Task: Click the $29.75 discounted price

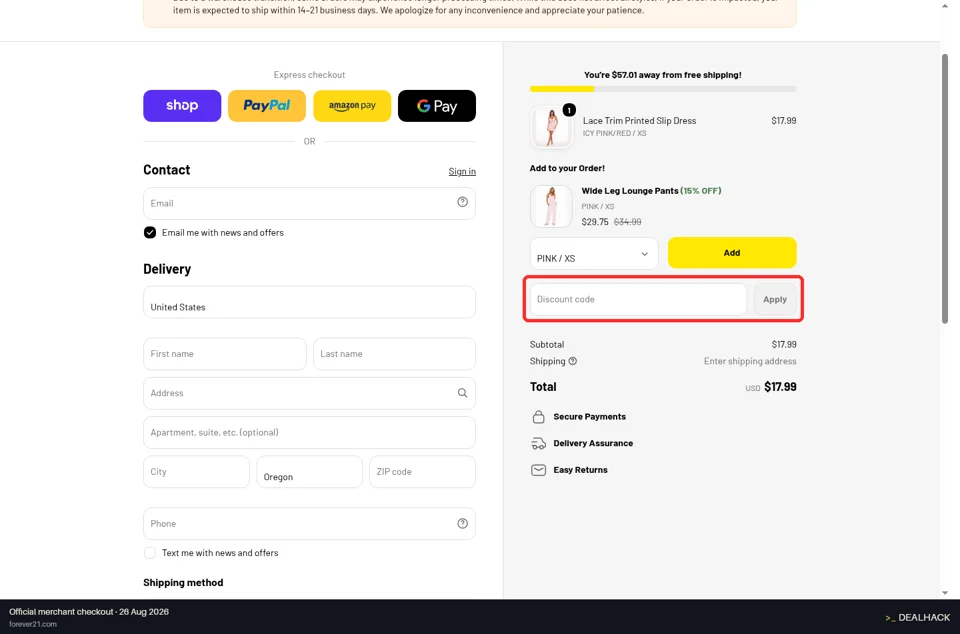Action: [595, 222]
